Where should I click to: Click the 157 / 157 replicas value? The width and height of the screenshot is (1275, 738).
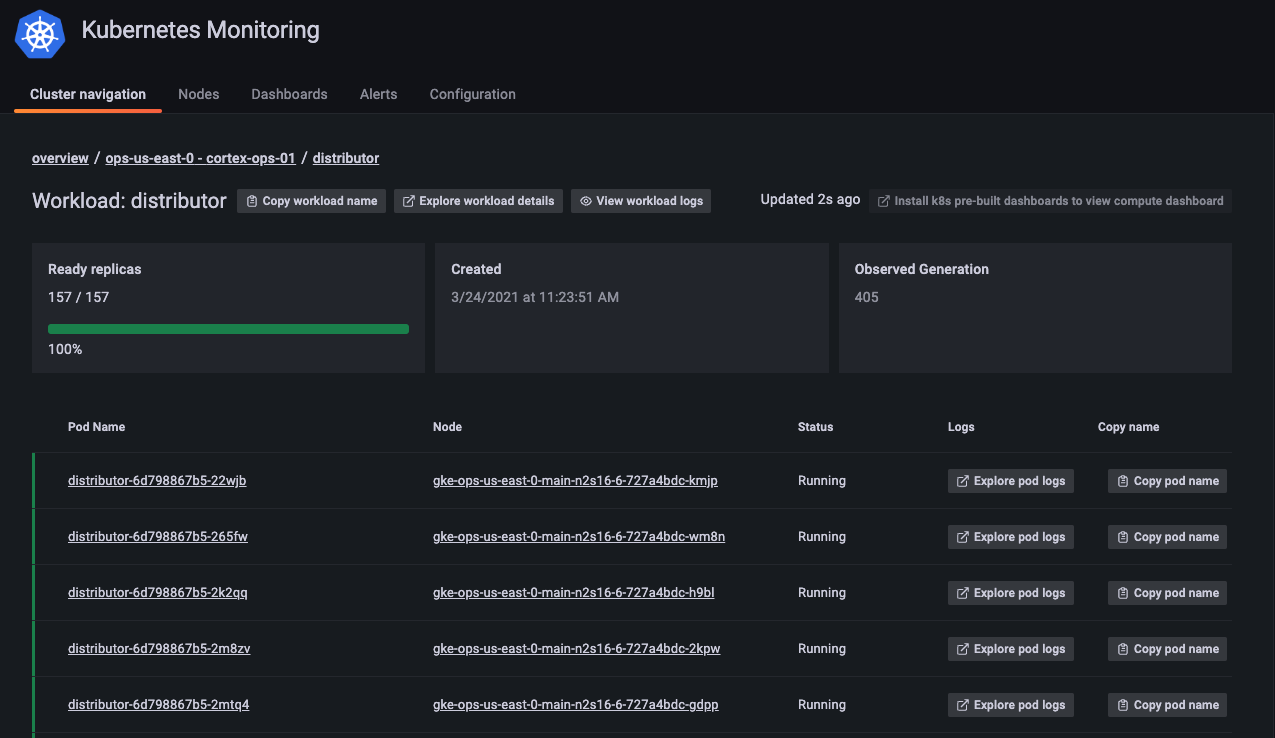(78, 297)
